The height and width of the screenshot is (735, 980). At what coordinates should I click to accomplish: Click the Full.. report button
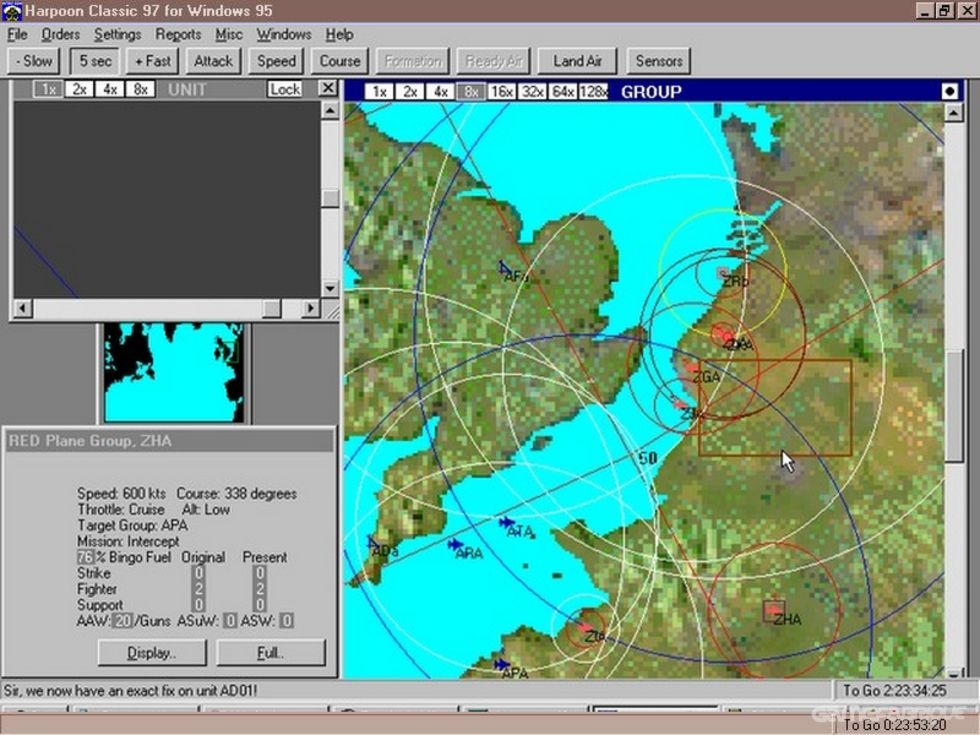pos(271,653)
